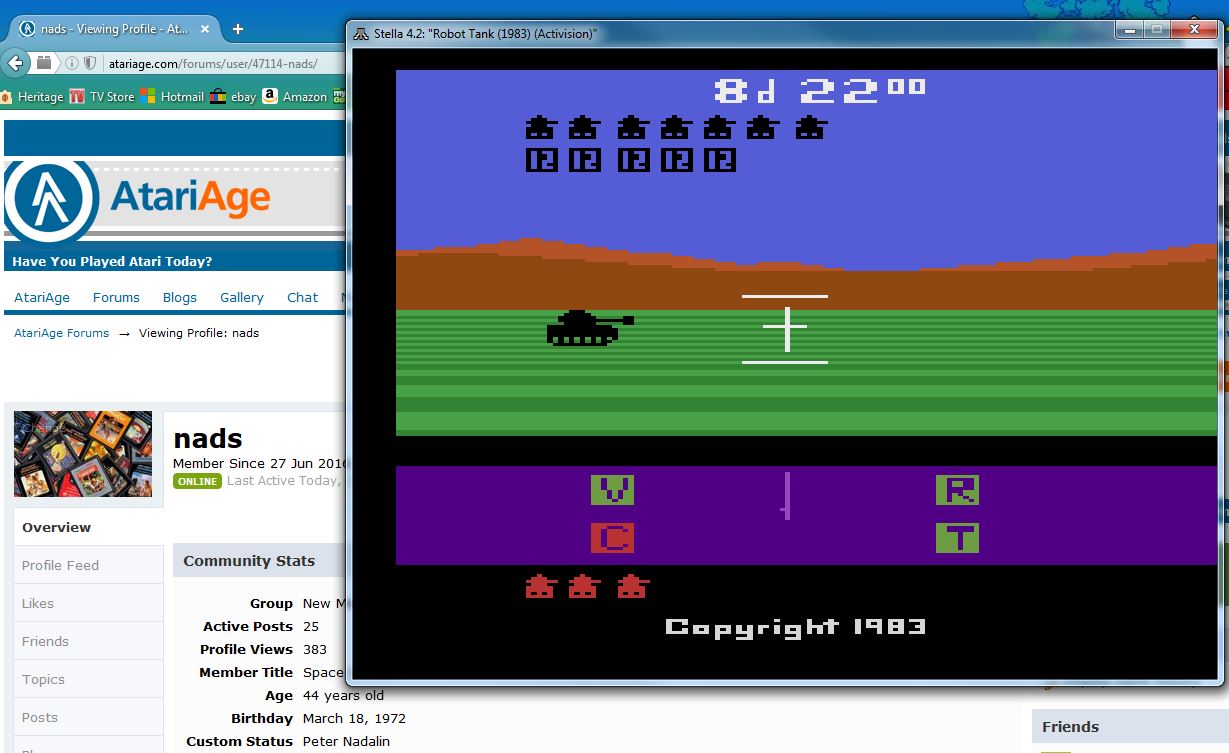
Task: Click the red C damage indicator in Robot Tank
Action: coord(612,539)
